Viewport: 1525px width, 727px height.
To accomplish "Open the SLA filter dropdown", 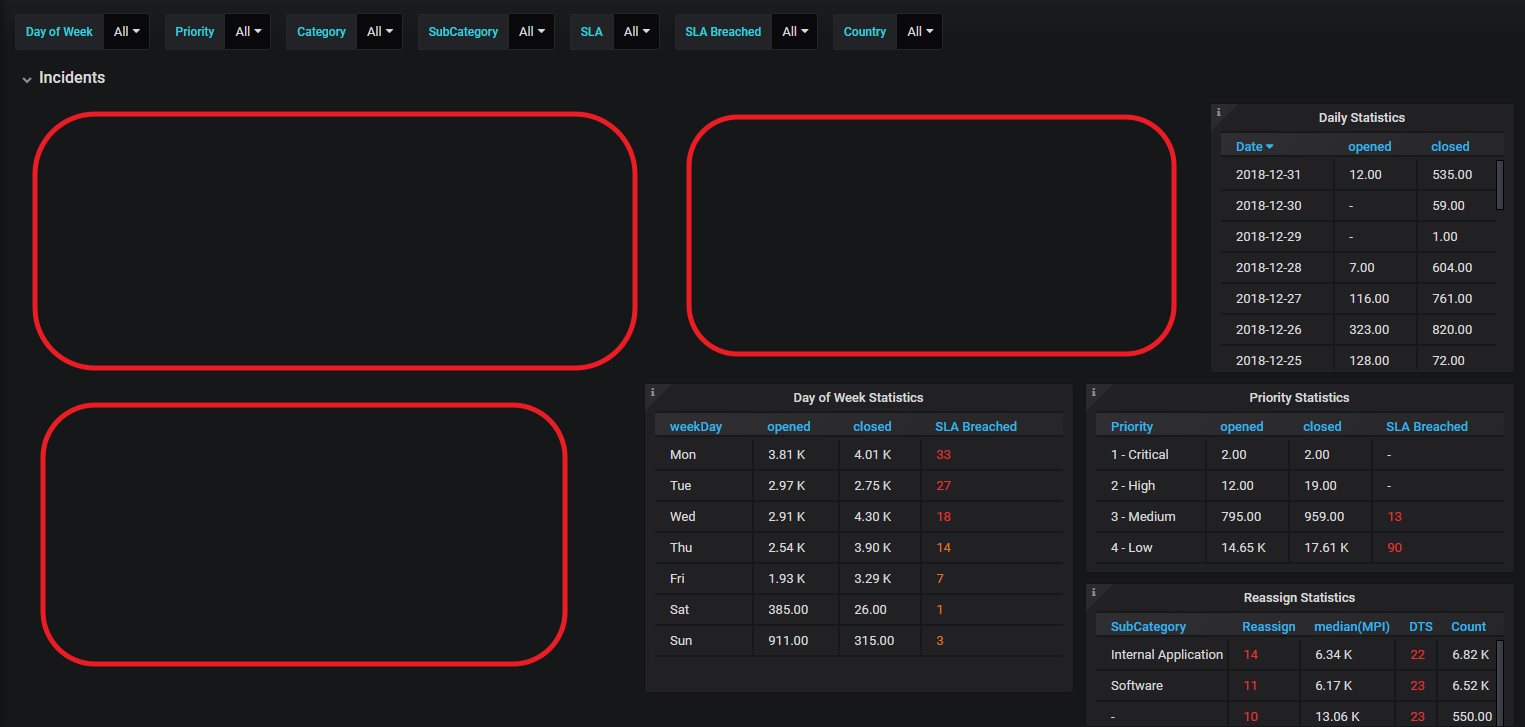I will 636,31.
